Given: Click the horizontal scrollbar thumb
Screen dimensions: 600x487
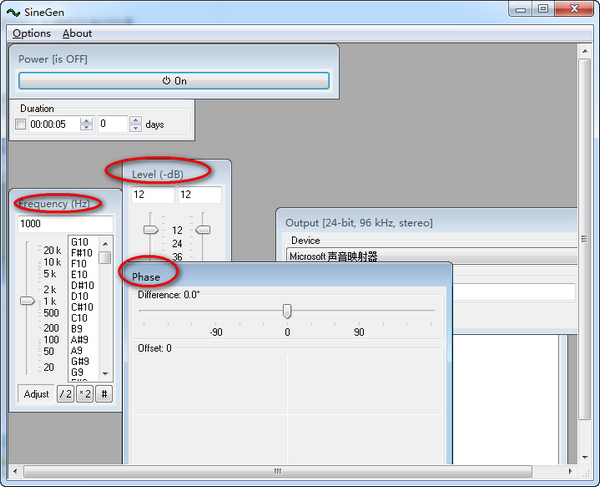Looking at the screenshot, I should click(278, 471).
